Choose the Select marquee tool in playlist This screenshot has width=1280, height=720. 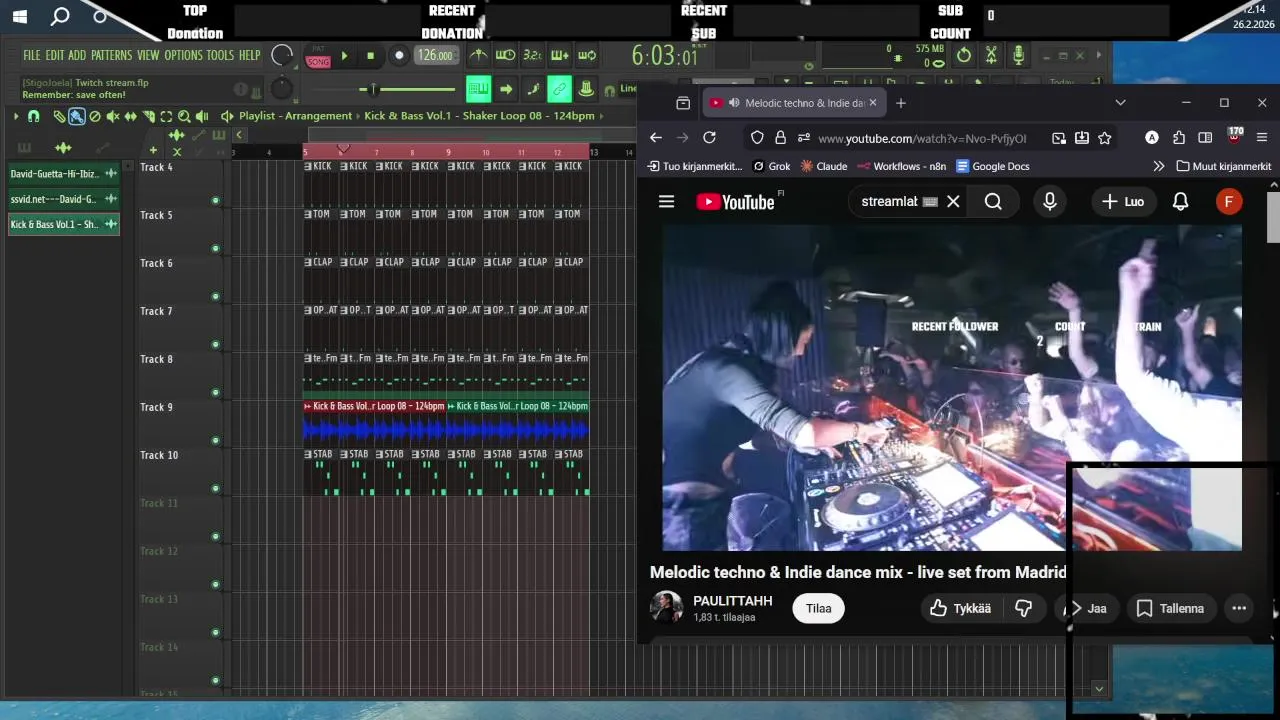(166, 116)
